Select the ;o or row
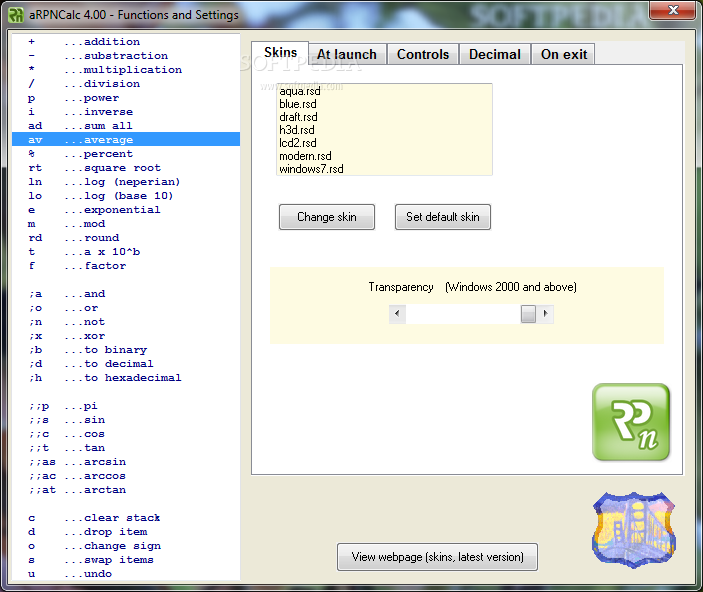This screenshot has height=592, width=703. click(126, 308)
